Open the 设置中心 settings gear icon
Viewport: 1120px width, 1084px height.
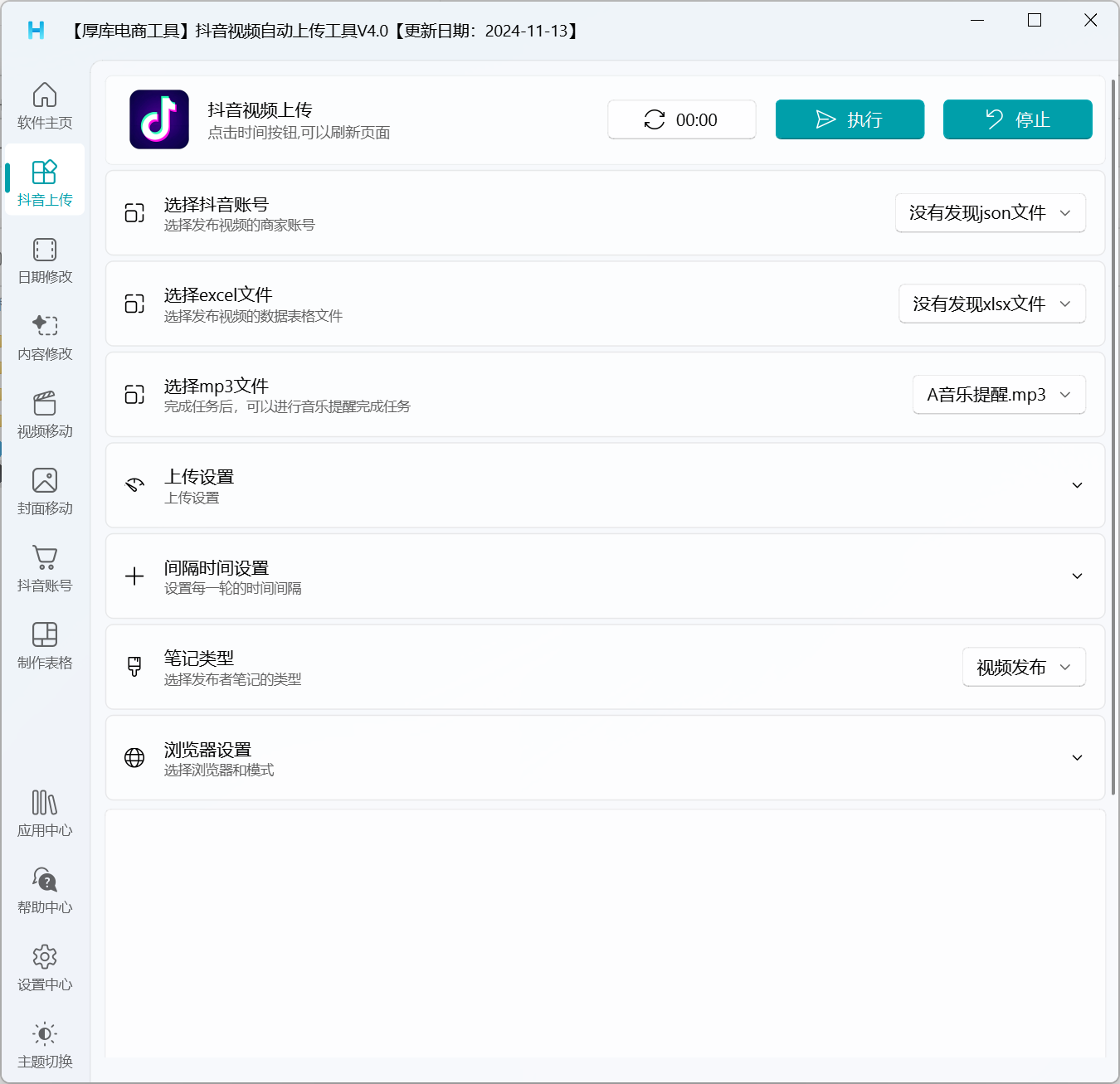[45, 957]
